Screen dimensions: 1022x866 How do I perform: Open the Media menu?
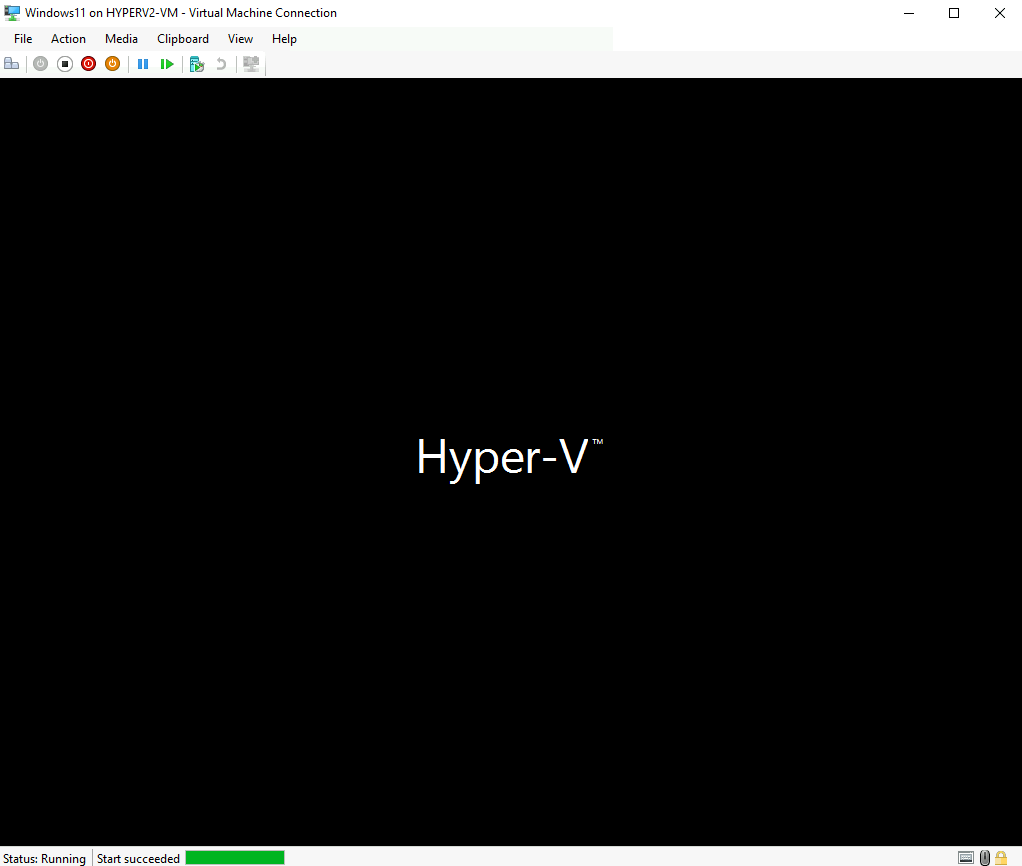(x=121, y=39)
